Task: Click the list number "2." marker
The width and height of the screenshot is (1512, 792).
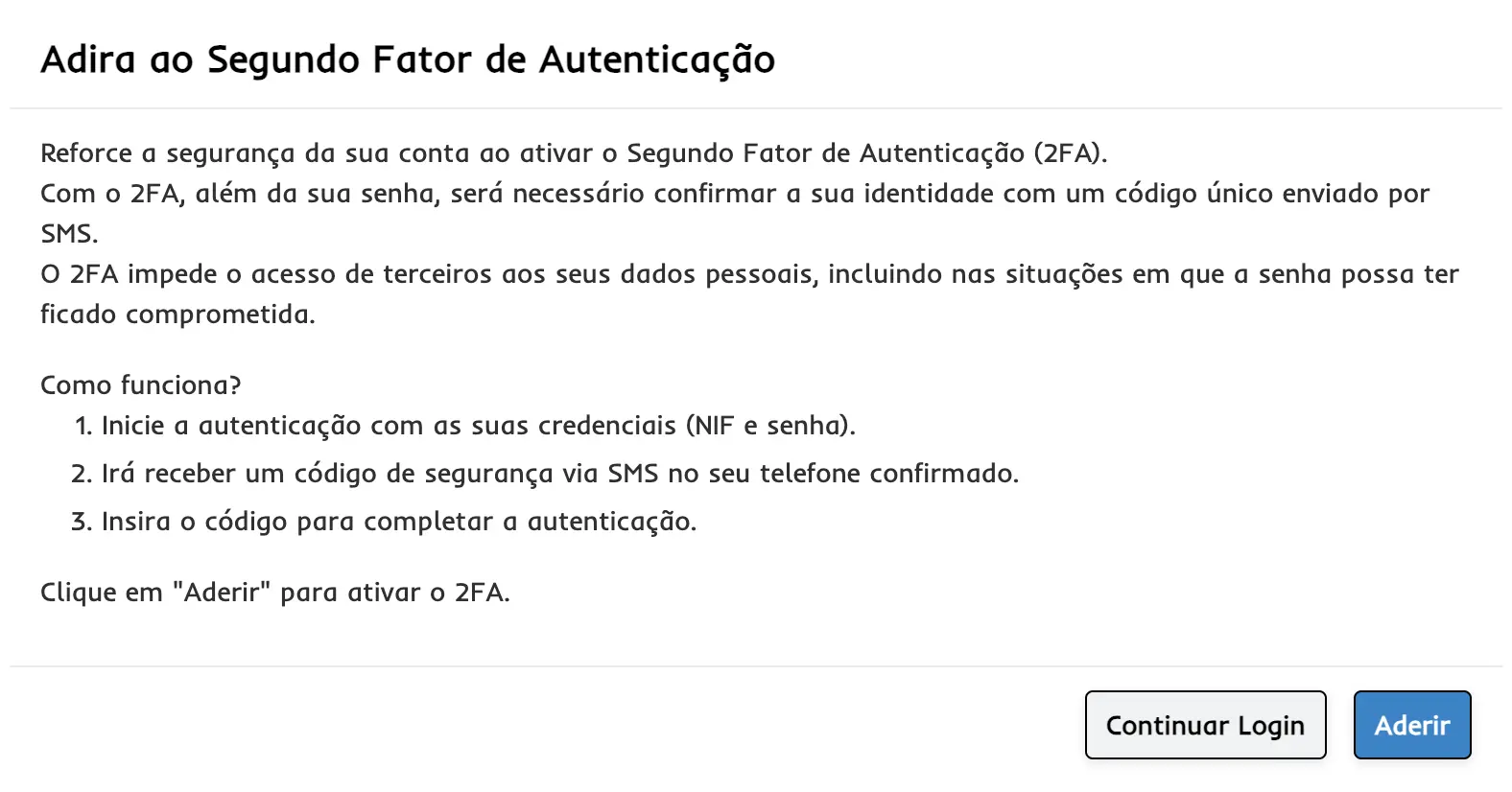Action: pos(82,474)
